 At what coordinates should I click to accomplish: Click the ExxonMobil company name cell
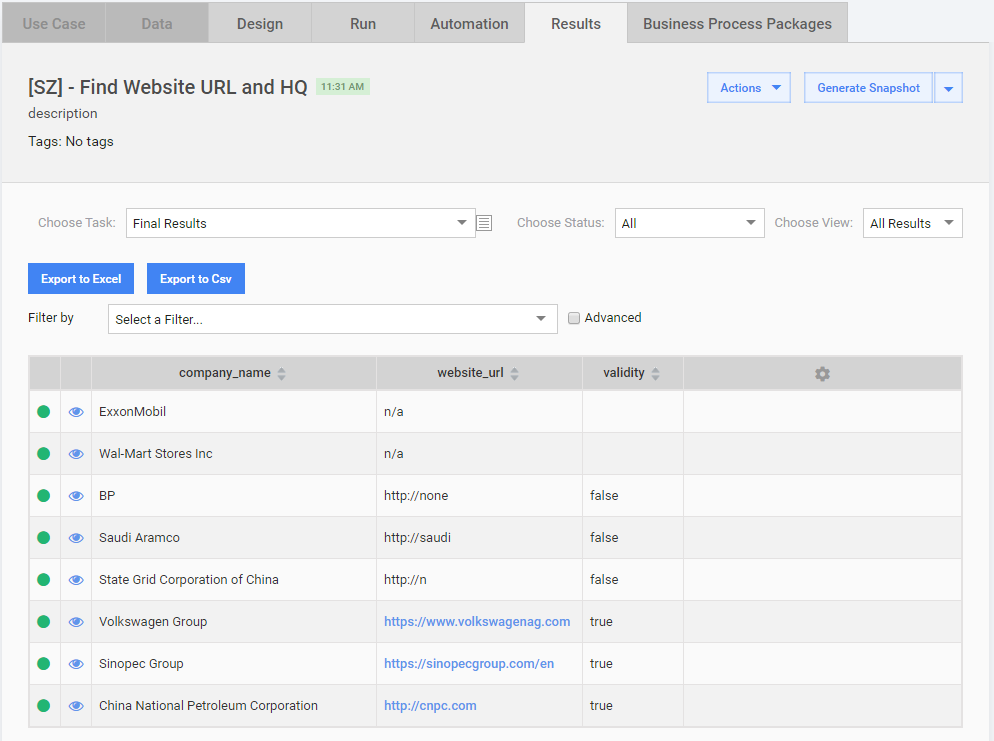point(234,411)
